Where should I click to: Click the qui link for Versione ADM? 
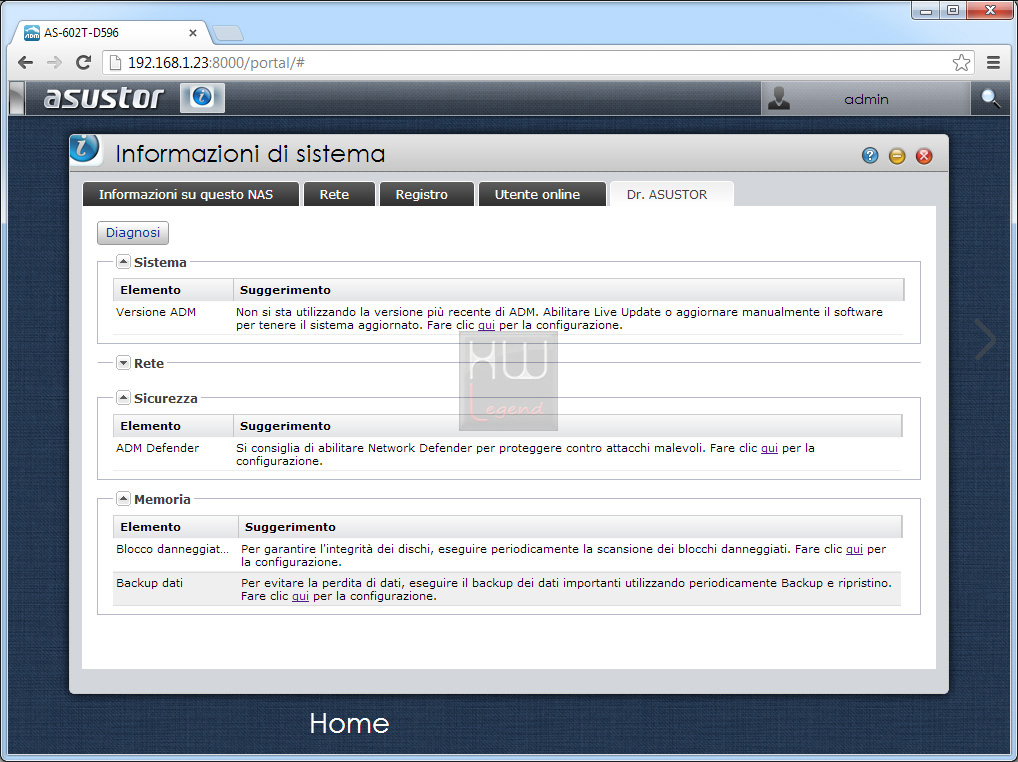486,325
